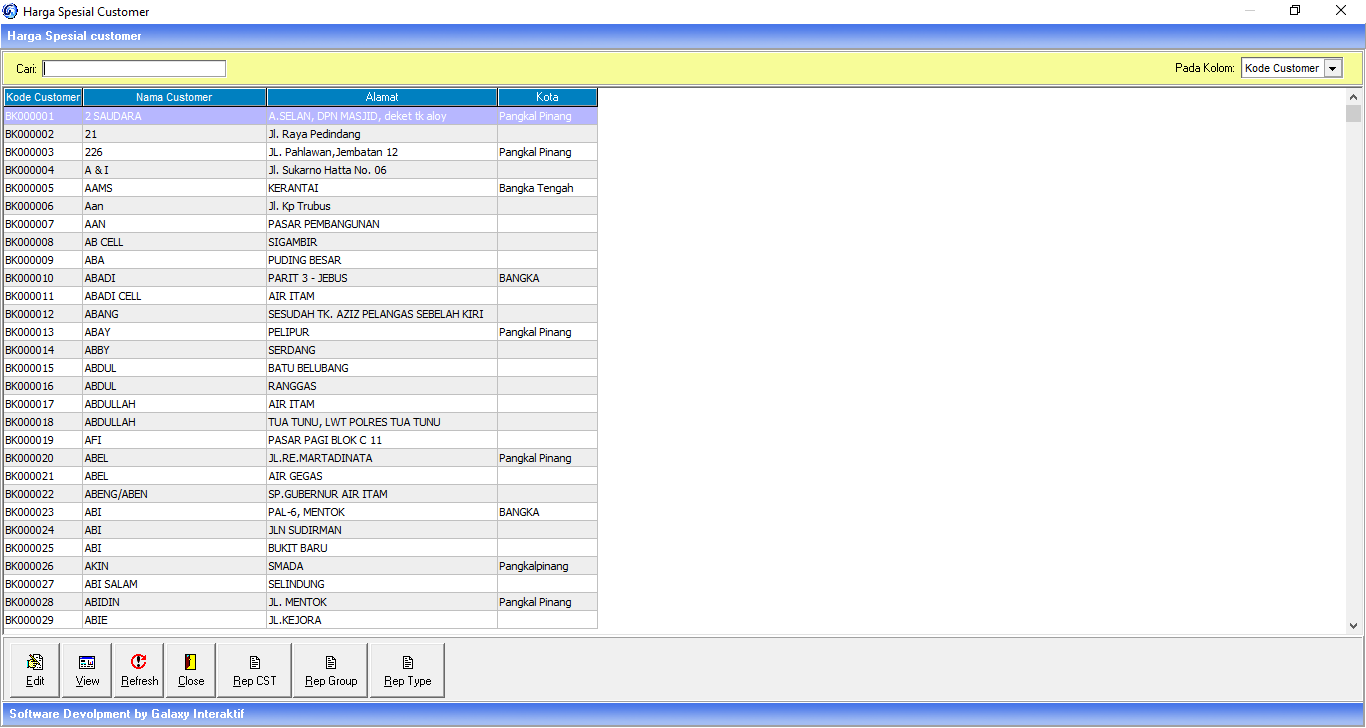Refresh the customer list

[139, 670]
